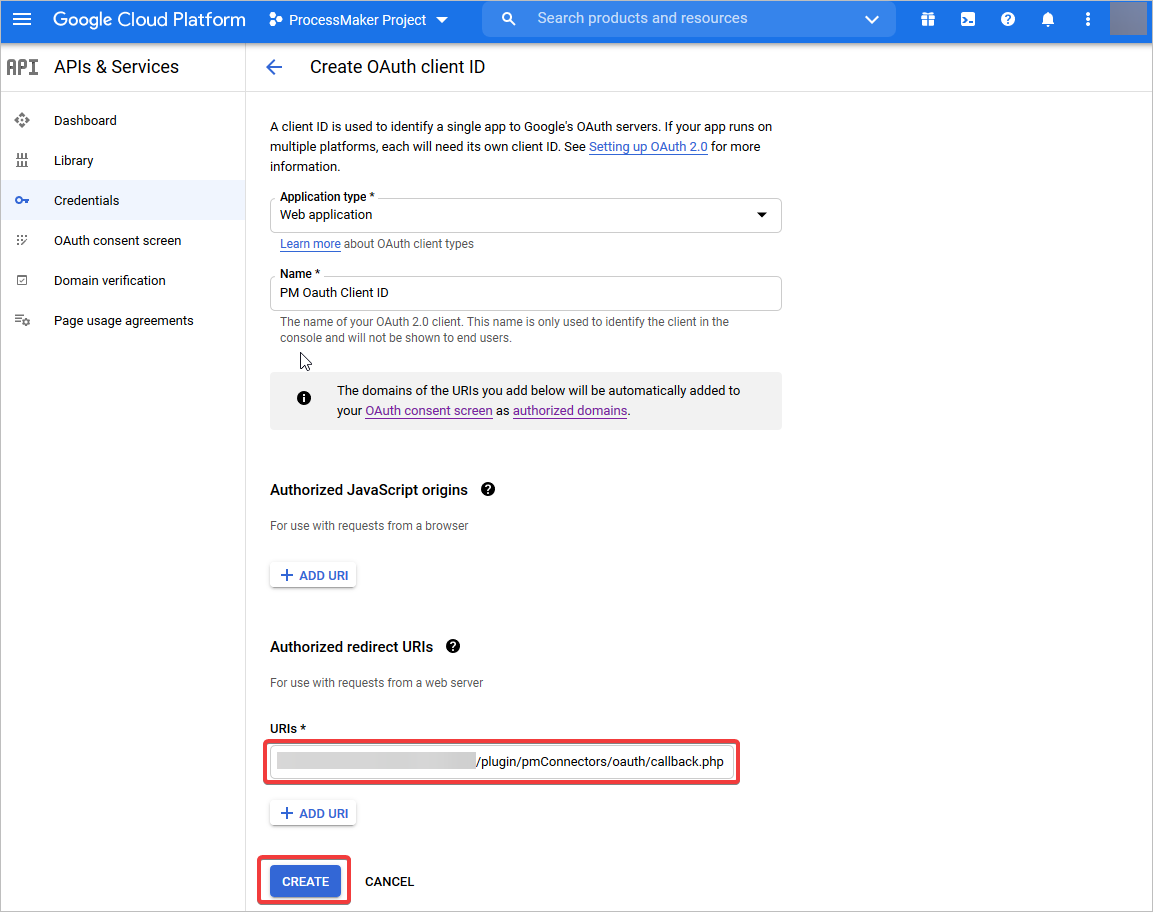
Task: Expand the search bar dropdown chevron
Action: point(872,19)
